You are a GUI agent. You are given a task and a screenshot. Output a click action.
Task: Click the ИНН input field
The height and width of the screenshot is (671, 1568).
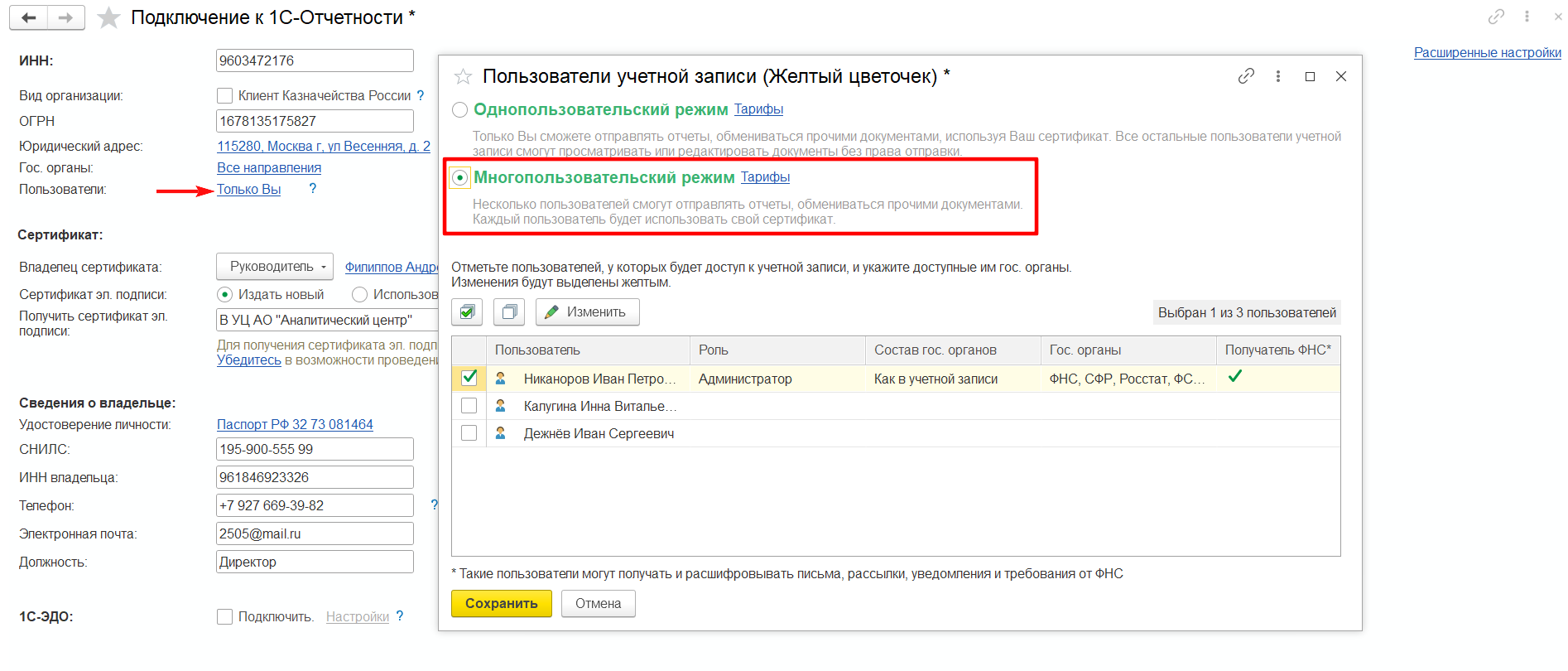pyautogui.click(x=315, y=60)
